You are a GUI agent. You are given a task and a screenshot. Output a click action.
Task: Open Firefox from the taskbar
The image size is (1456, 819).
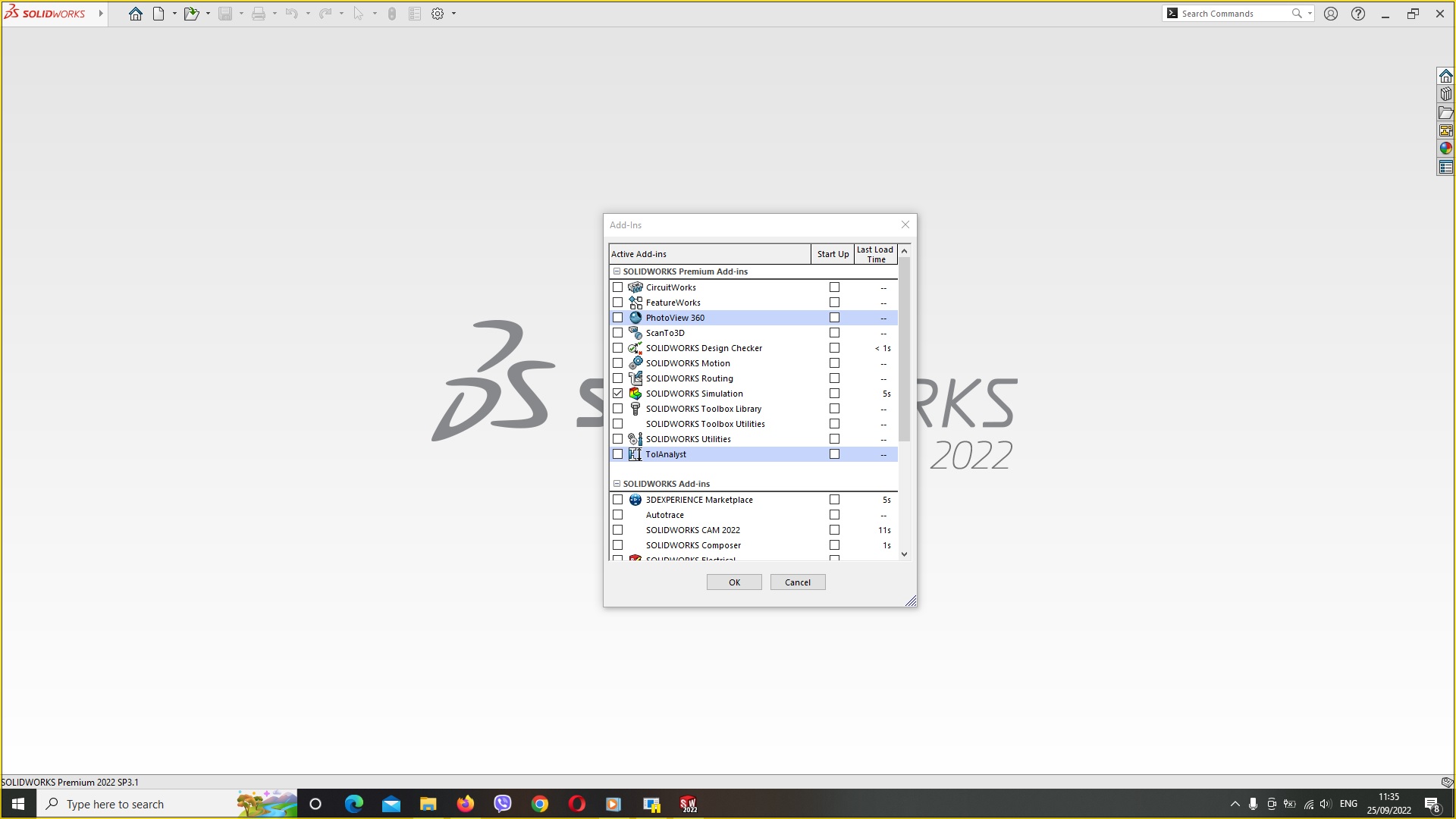[466, 804]
